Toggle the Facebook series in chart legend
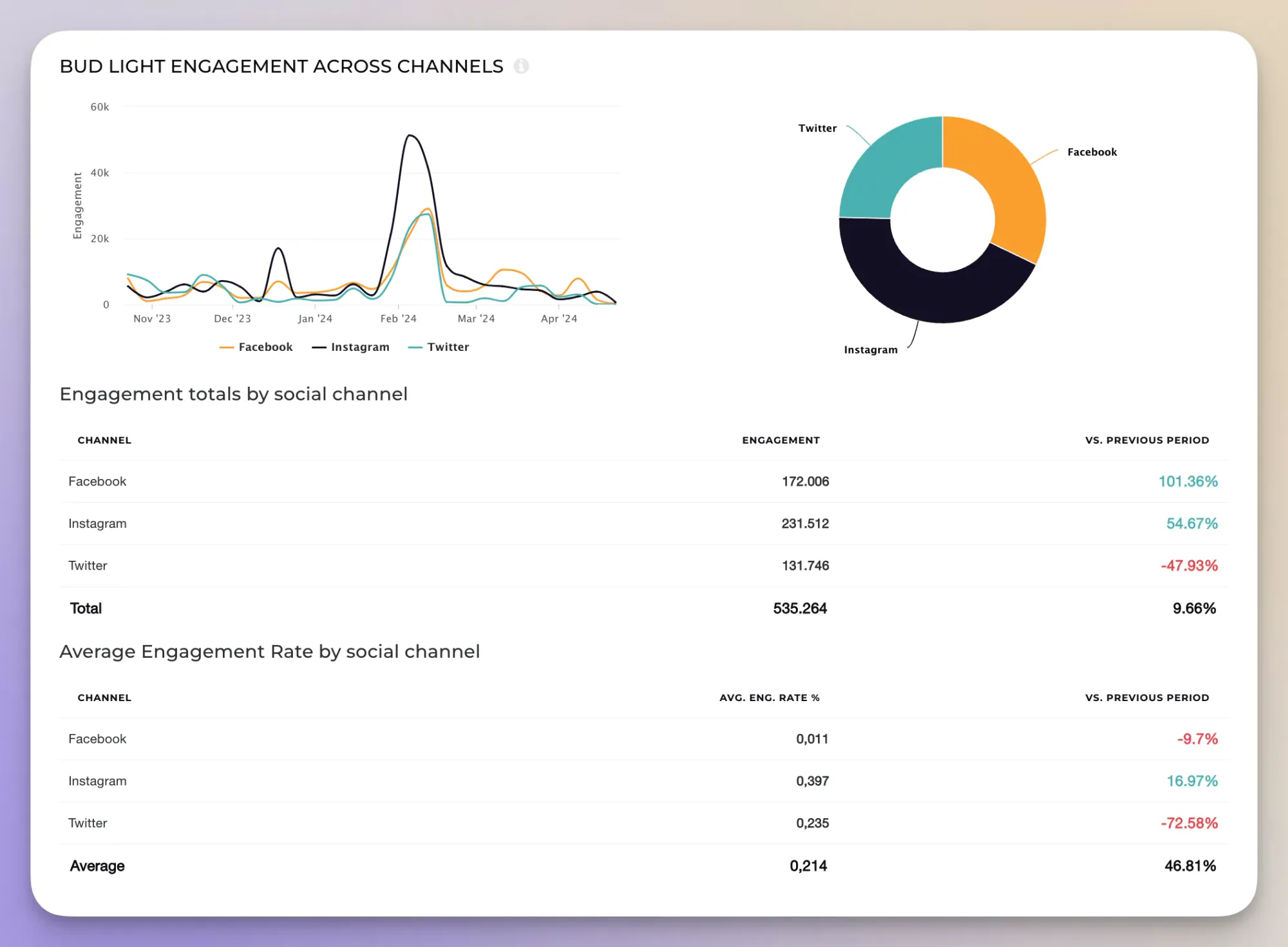The height and width of the screenshot is (947, 1288). 256,347
